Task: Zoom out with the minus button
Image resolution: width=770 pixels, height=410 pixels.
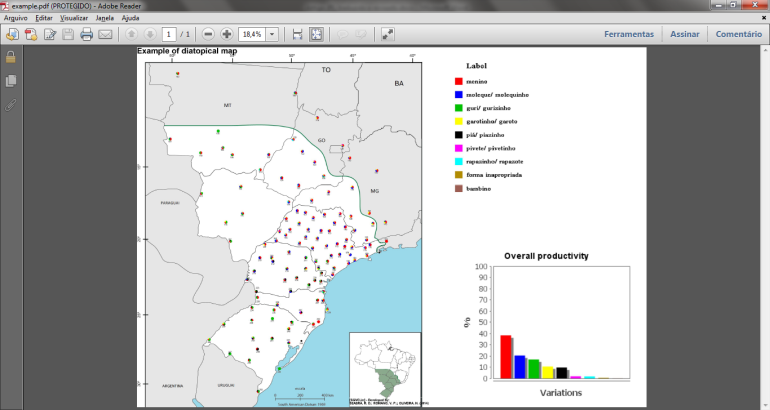Action: 208,34
